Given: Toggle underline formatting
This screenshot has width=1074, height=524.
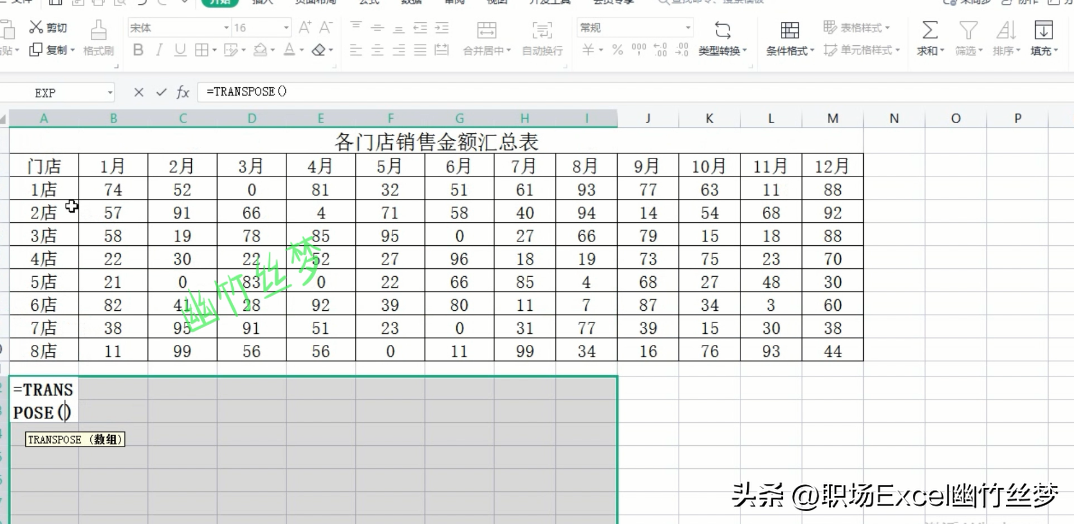Looking at the screenshot, I should click(x=180, y=50).
